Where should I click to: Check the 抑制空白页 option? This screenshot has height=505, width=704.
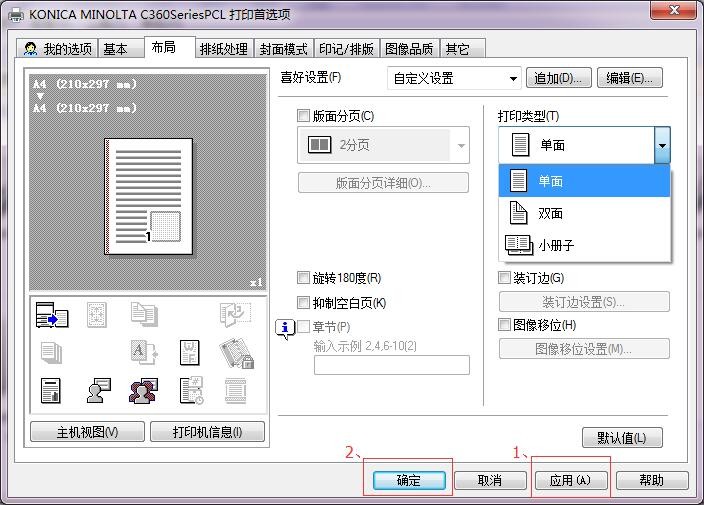pyautogui.click(x=305, y=302)
